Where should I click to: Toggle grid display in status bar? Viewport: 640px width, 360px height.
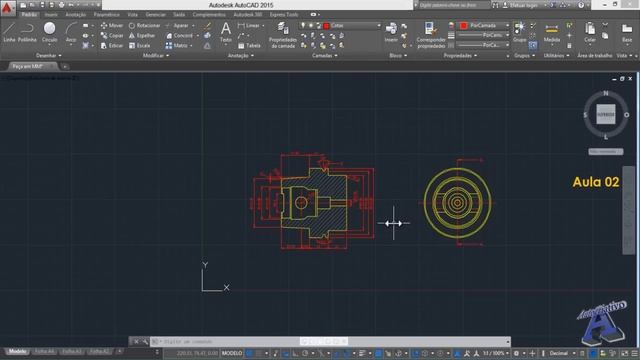pos(249,353)
